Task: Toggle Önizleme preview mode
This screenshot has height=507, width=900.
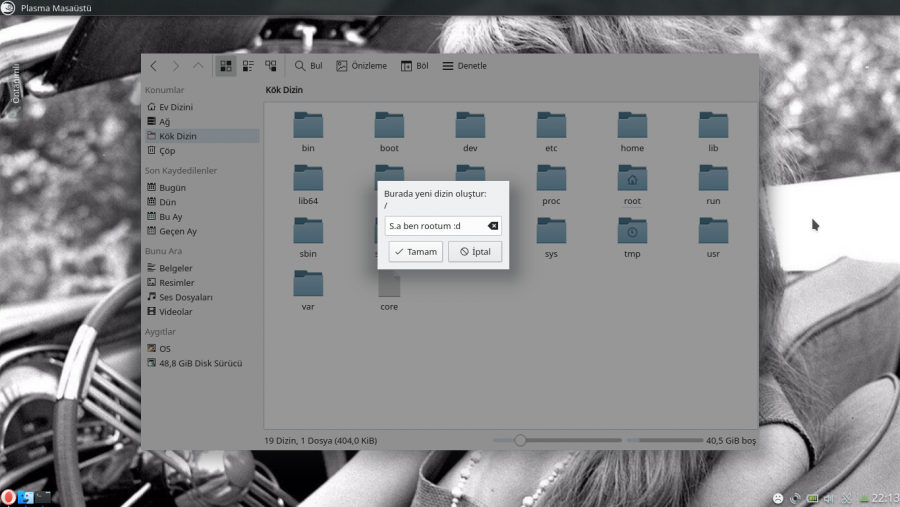Action: tap(362, 66)
